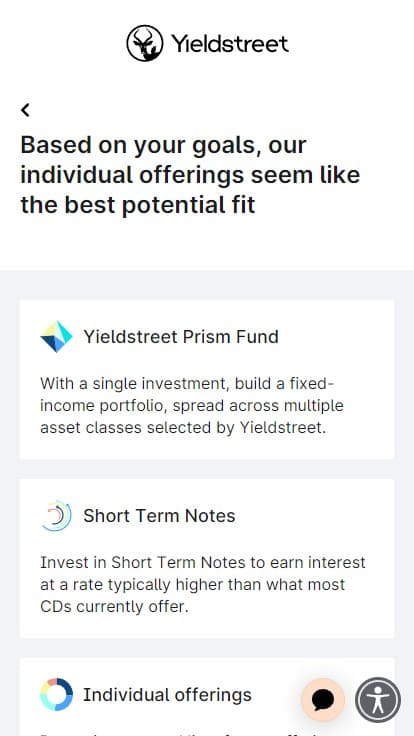Select the Short Term Notes heading
The height and width of the screenshot is (736, 414).
click(x=160, y=516)
